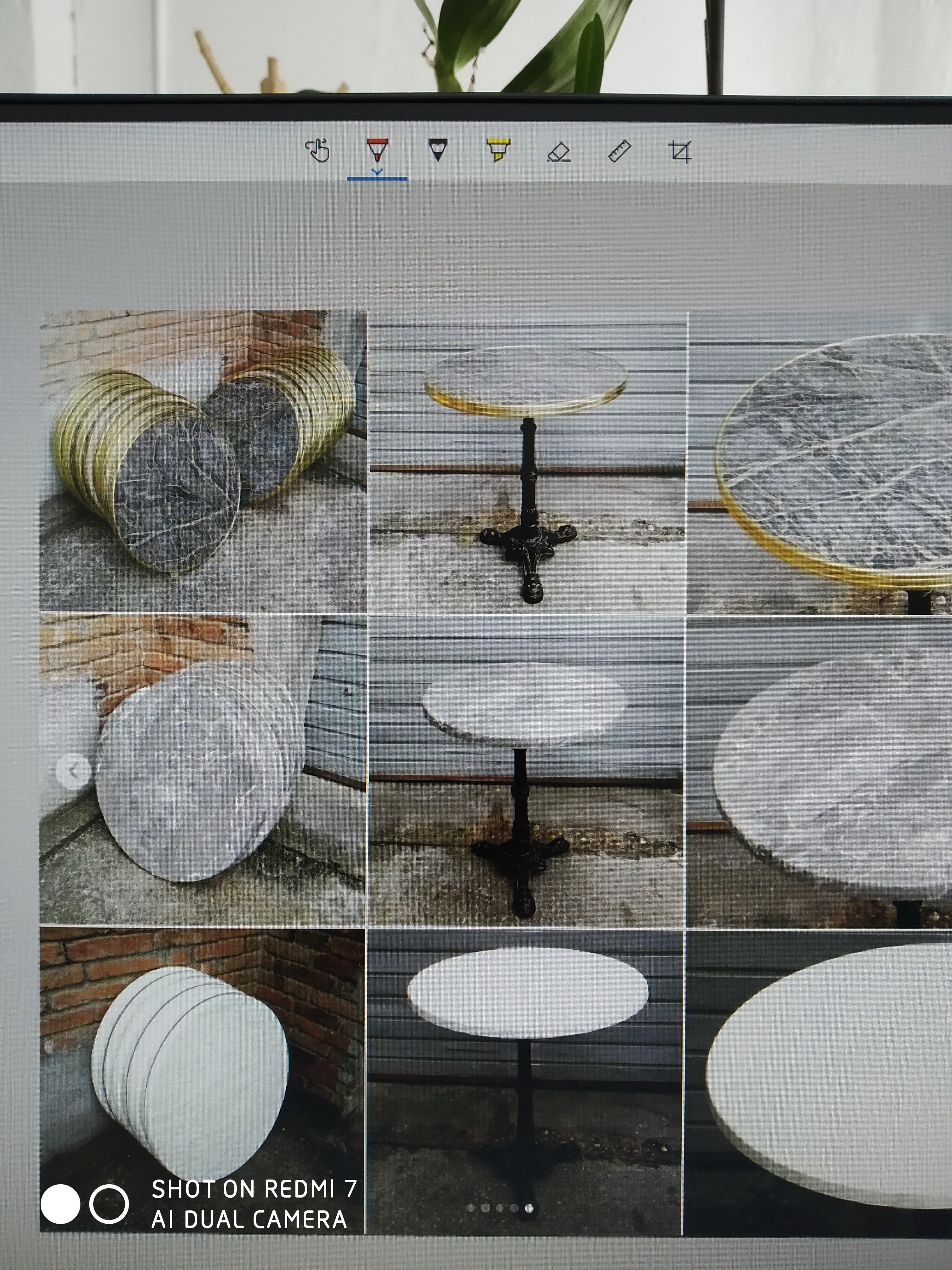Select the black Pencil tool
The height and width of the screenshot is (1270, 952).
click(437, 150)
